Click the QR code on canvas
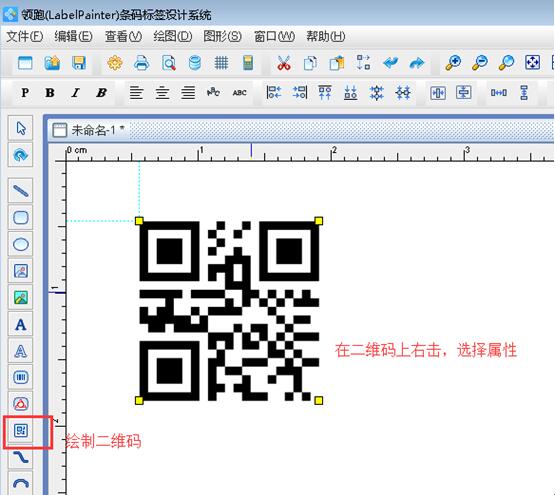Screen dimensions: 555x495 point(229,311)
